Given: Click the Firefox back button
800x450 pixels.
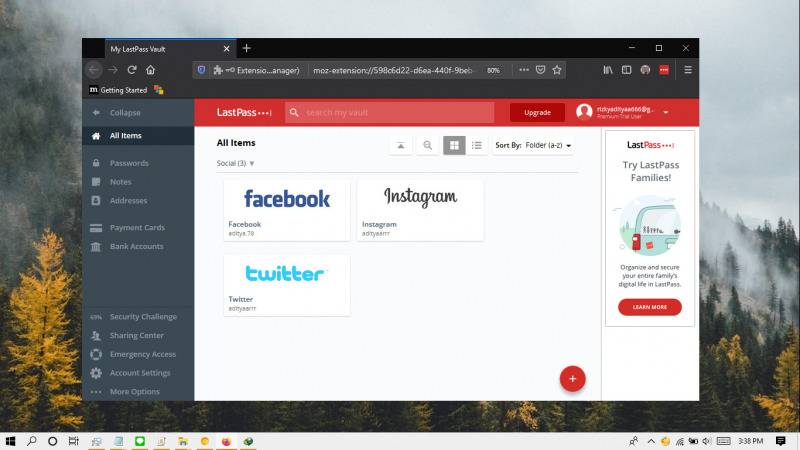Looking at the screenshot, I should [x=94, y=70].
